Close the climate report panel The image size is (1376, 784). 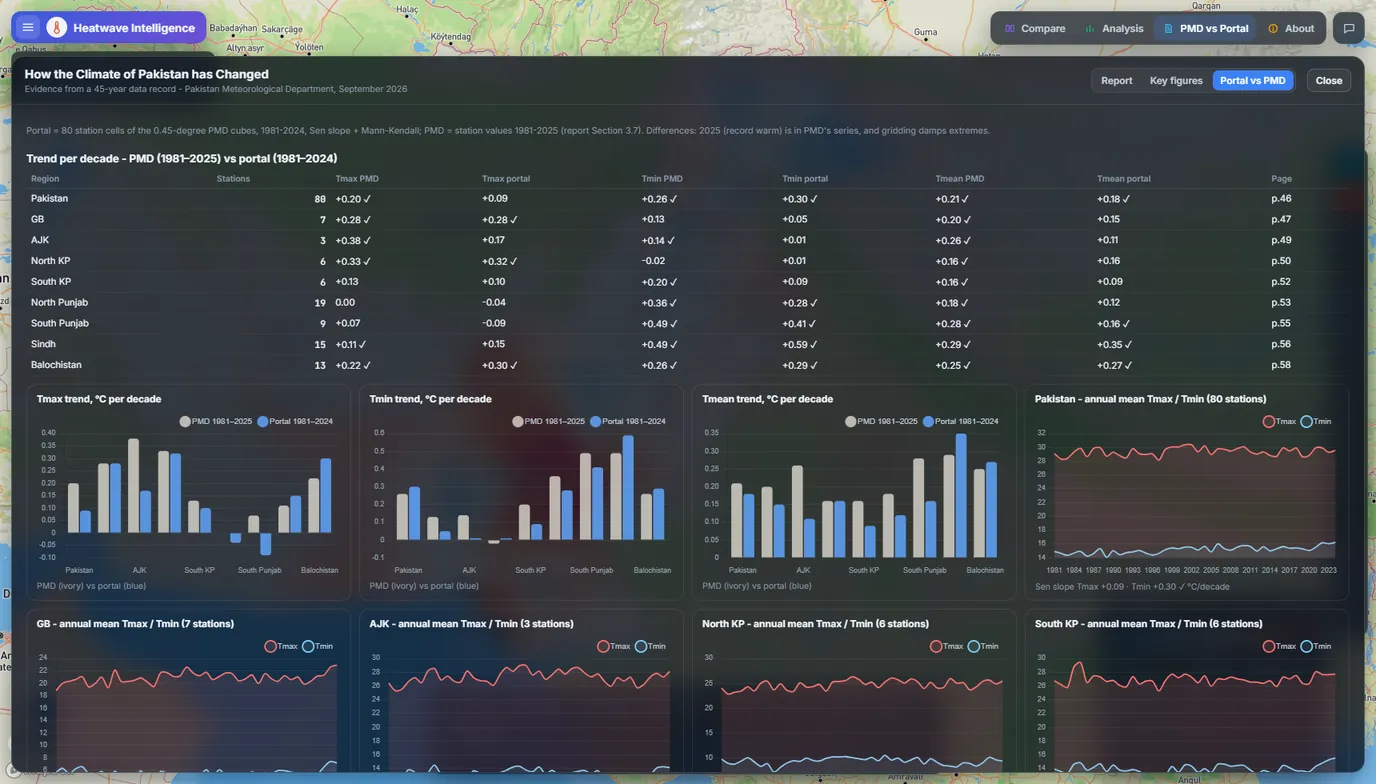(1329, 80)
